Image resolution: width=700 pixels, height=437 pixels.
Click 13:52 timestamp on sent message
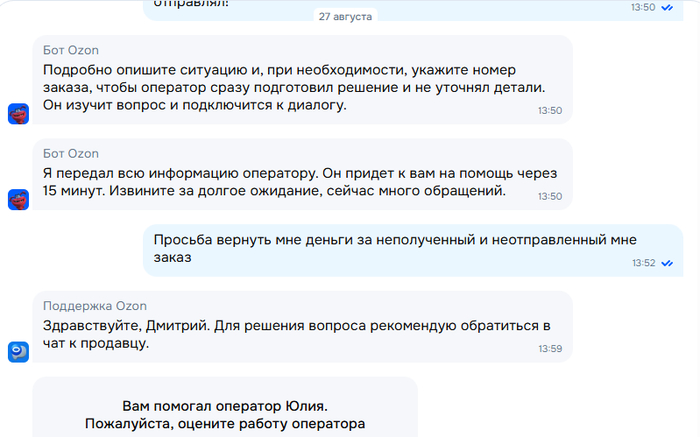point(644,263)
